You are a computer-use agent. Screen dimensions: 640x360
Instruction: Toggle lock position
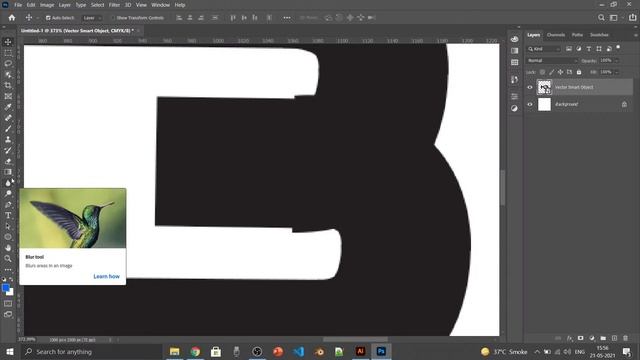coord(560,72)
